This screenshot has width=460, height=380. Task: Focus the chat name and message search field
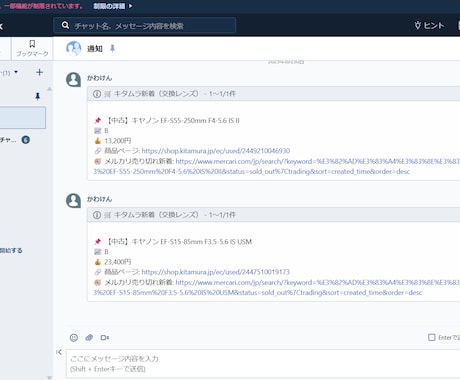145,25
